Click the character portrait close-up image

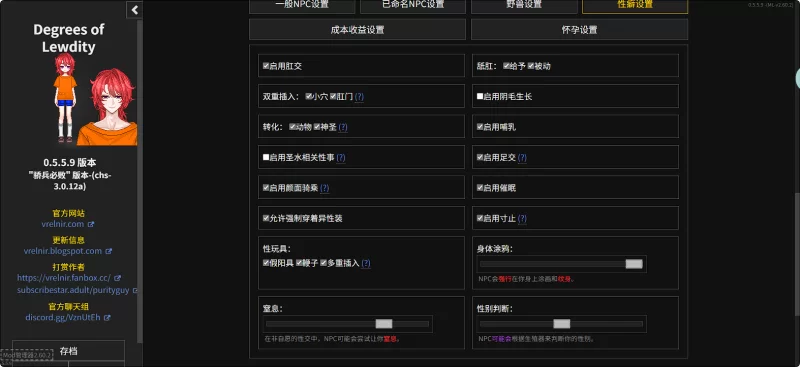click(x=108, y=107)
